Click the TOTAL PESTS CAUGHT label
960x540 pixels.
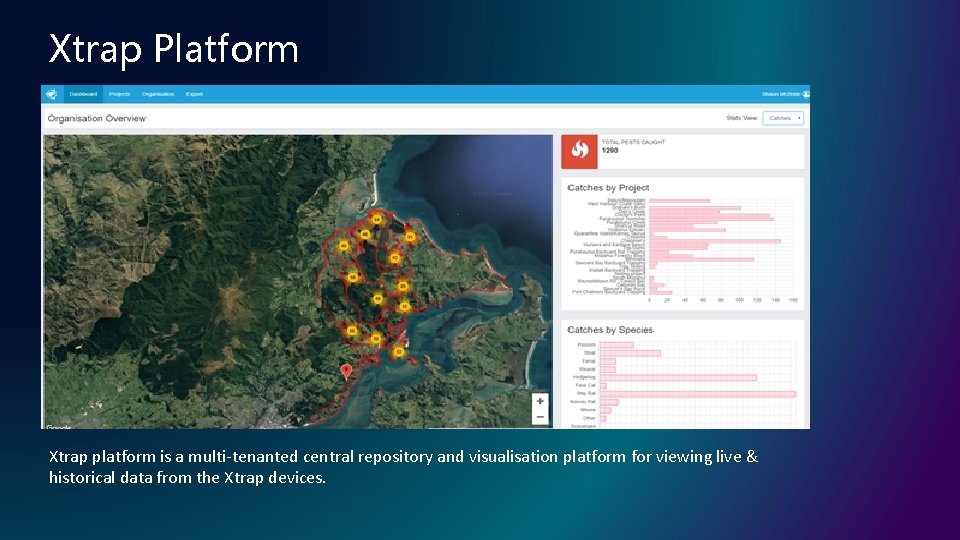(x=633, y=142)
